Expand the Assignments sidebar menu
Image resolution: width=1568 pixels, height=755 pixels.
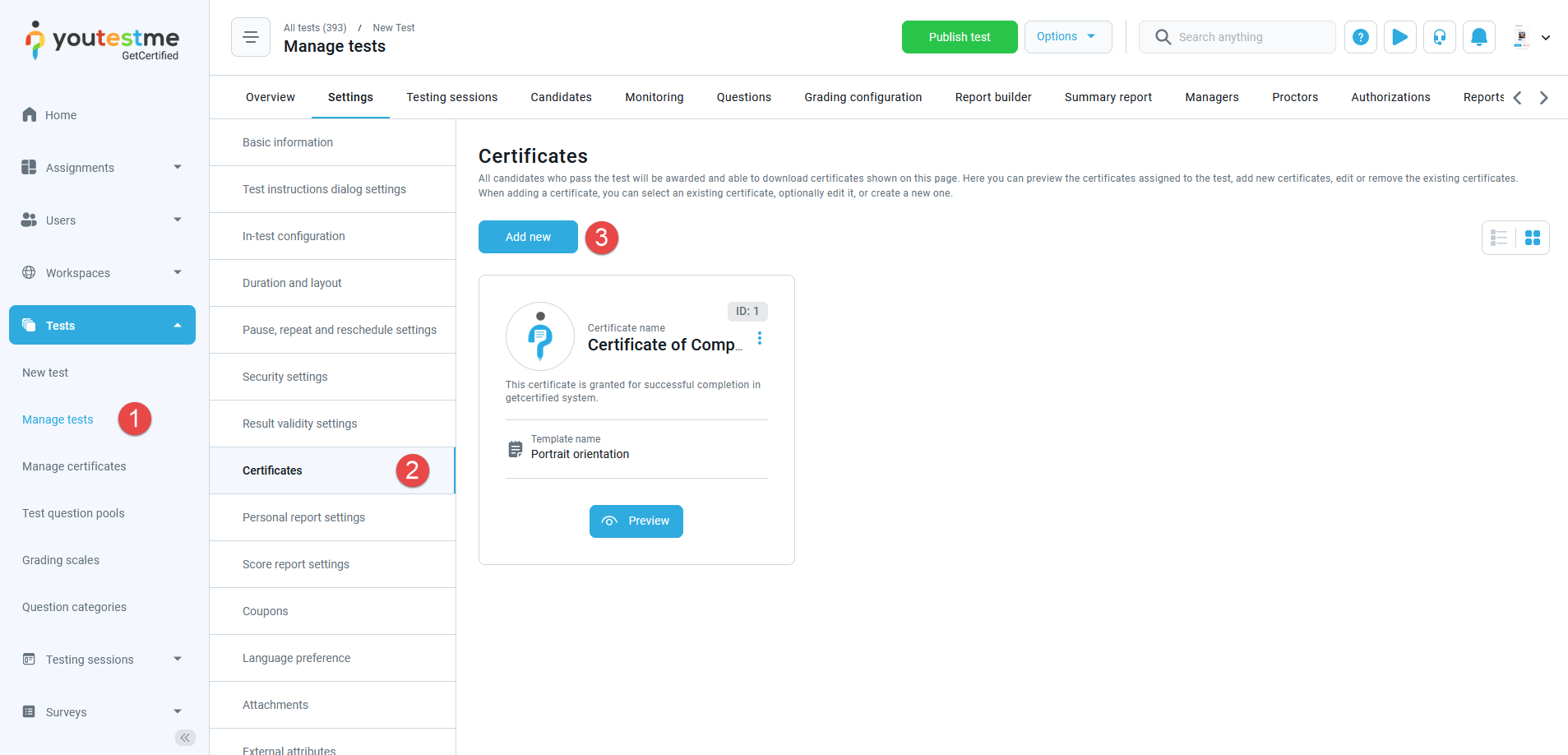coord(102,168)
